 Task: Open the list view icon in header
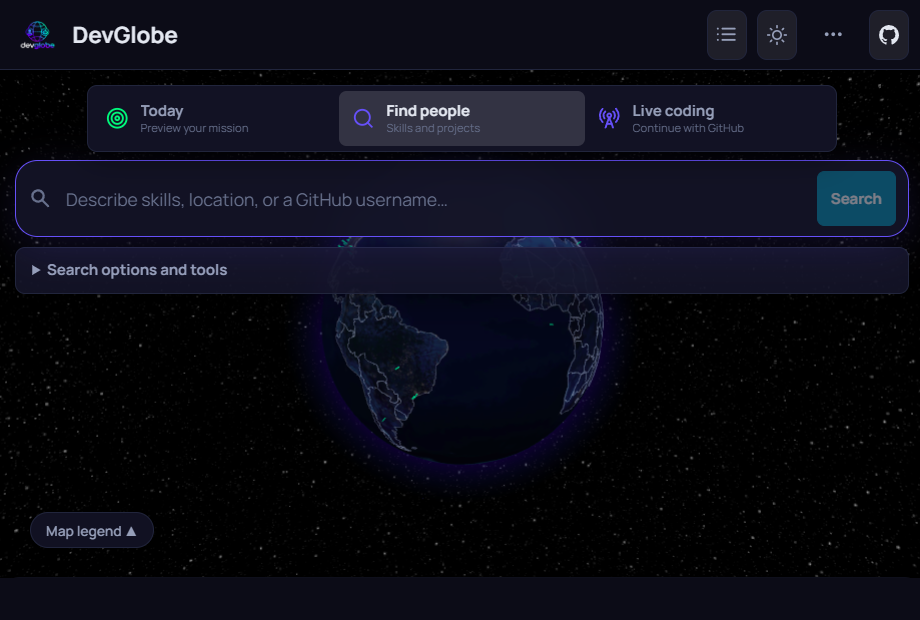pyautogui.click(x=726, y=35)
